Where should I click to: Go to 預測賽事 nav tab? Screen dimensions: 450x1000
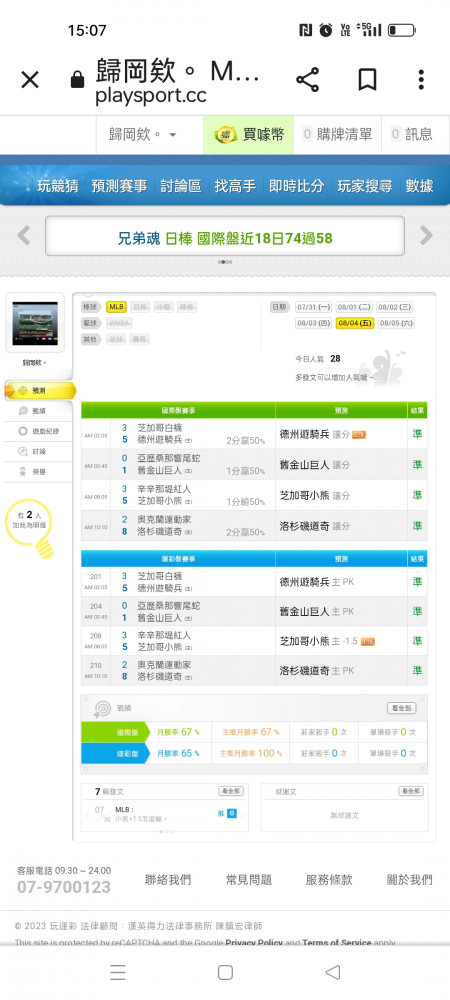[x=119, y=186]
